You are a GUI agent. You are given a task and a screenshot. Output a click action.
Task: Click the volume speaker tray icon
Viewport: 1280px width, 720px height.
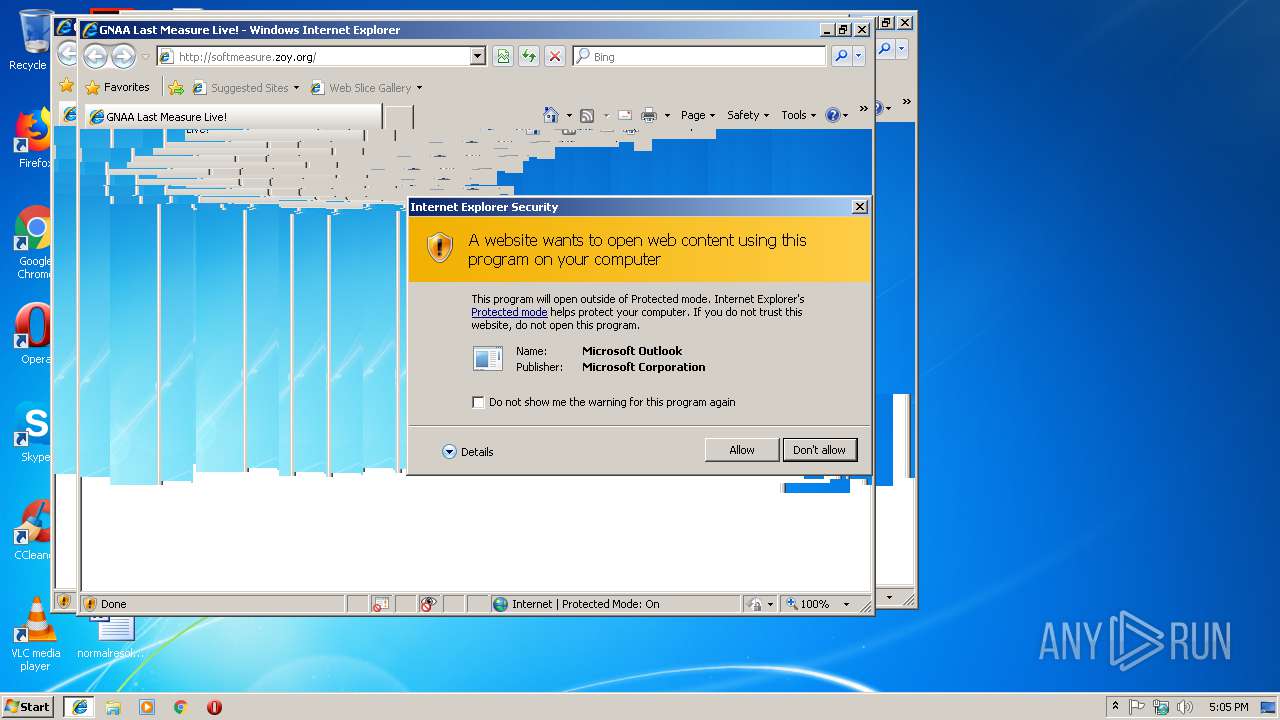[1185, 706]
